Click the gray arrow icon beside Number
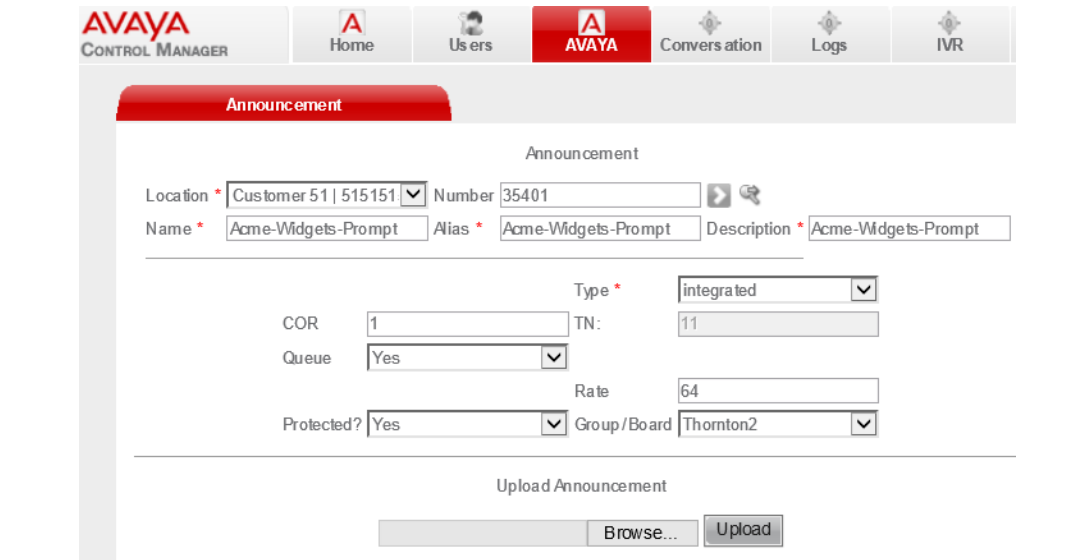The height and width of the screenshot is (560, 1078). coord(719,195)
